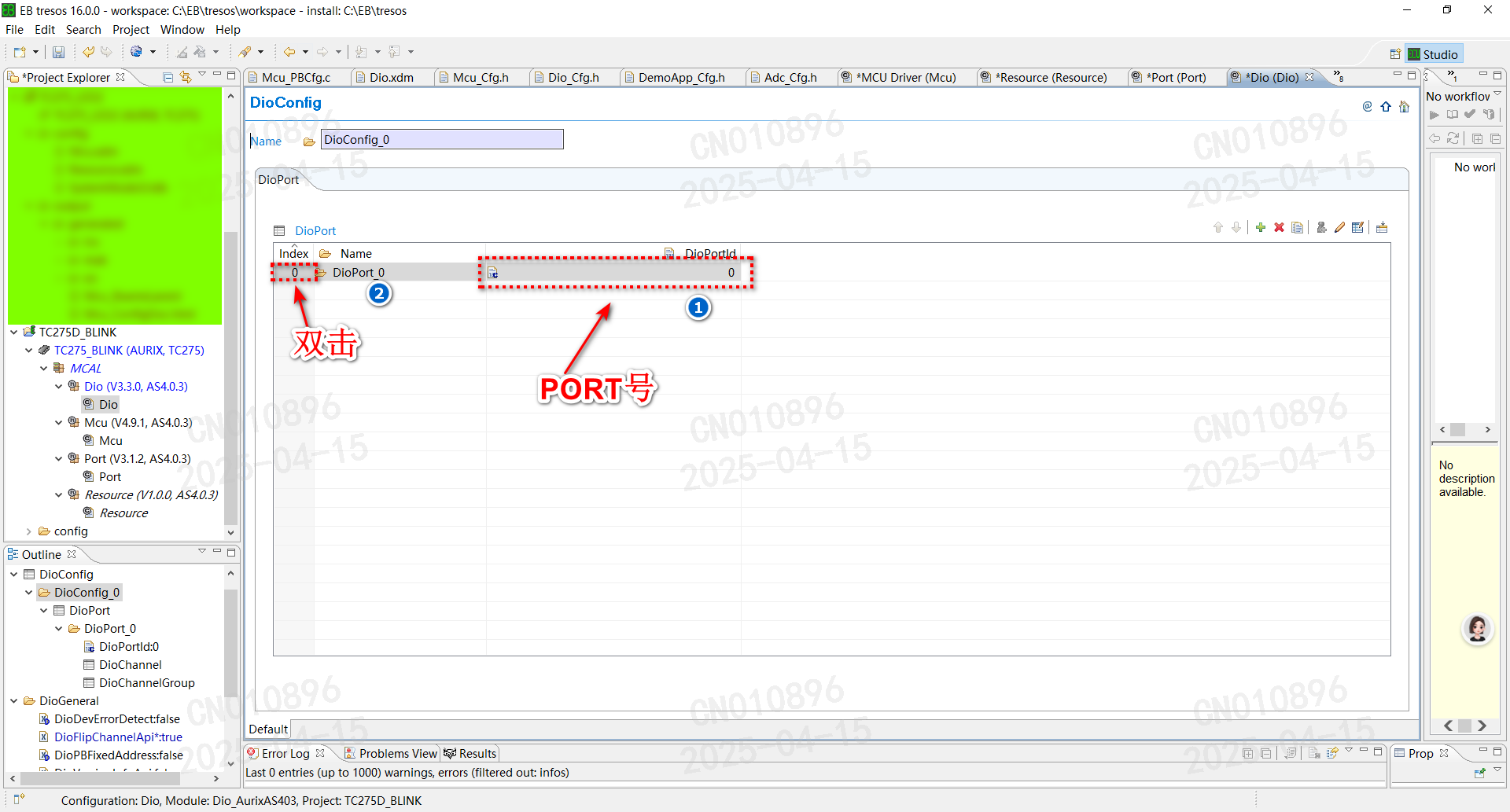Click the Name link label

pyautogui.click(x=266, y=141)
